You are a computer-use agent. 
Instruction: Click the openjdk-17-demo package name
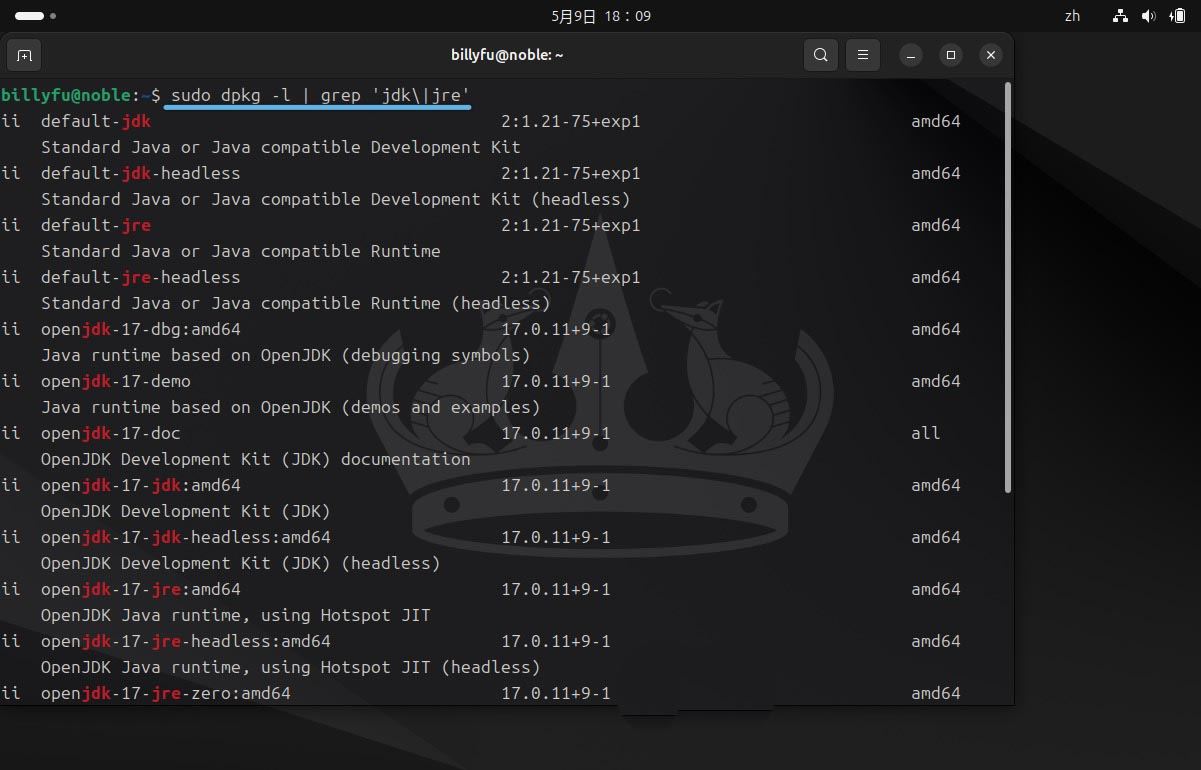pyautogui.click(x=115, y=381)
